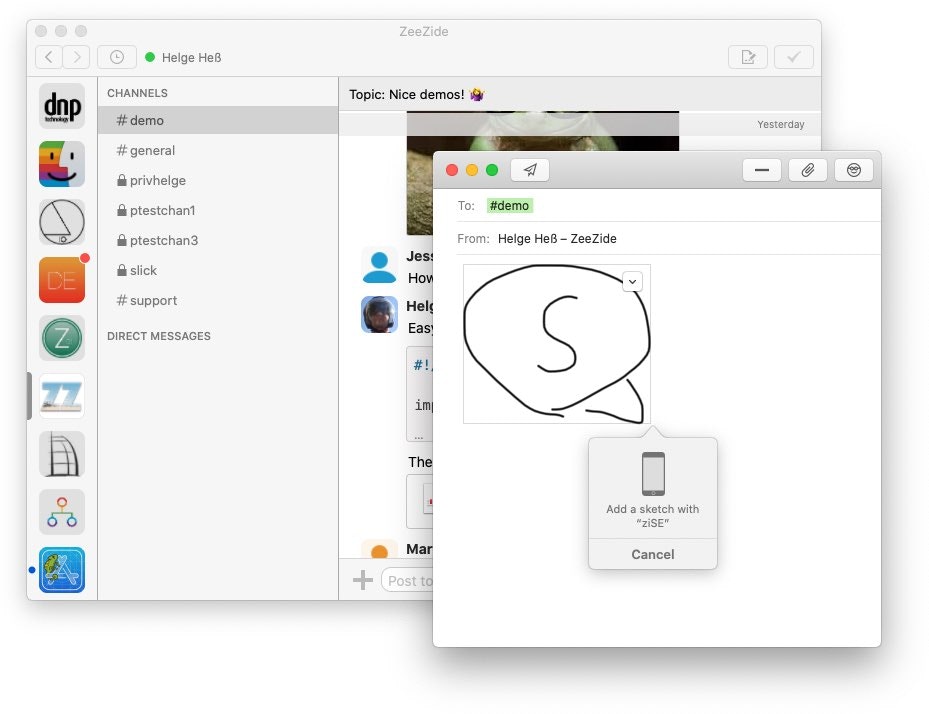
Task: Click the plus icon beside the message field
Action: tap(362, 580)
